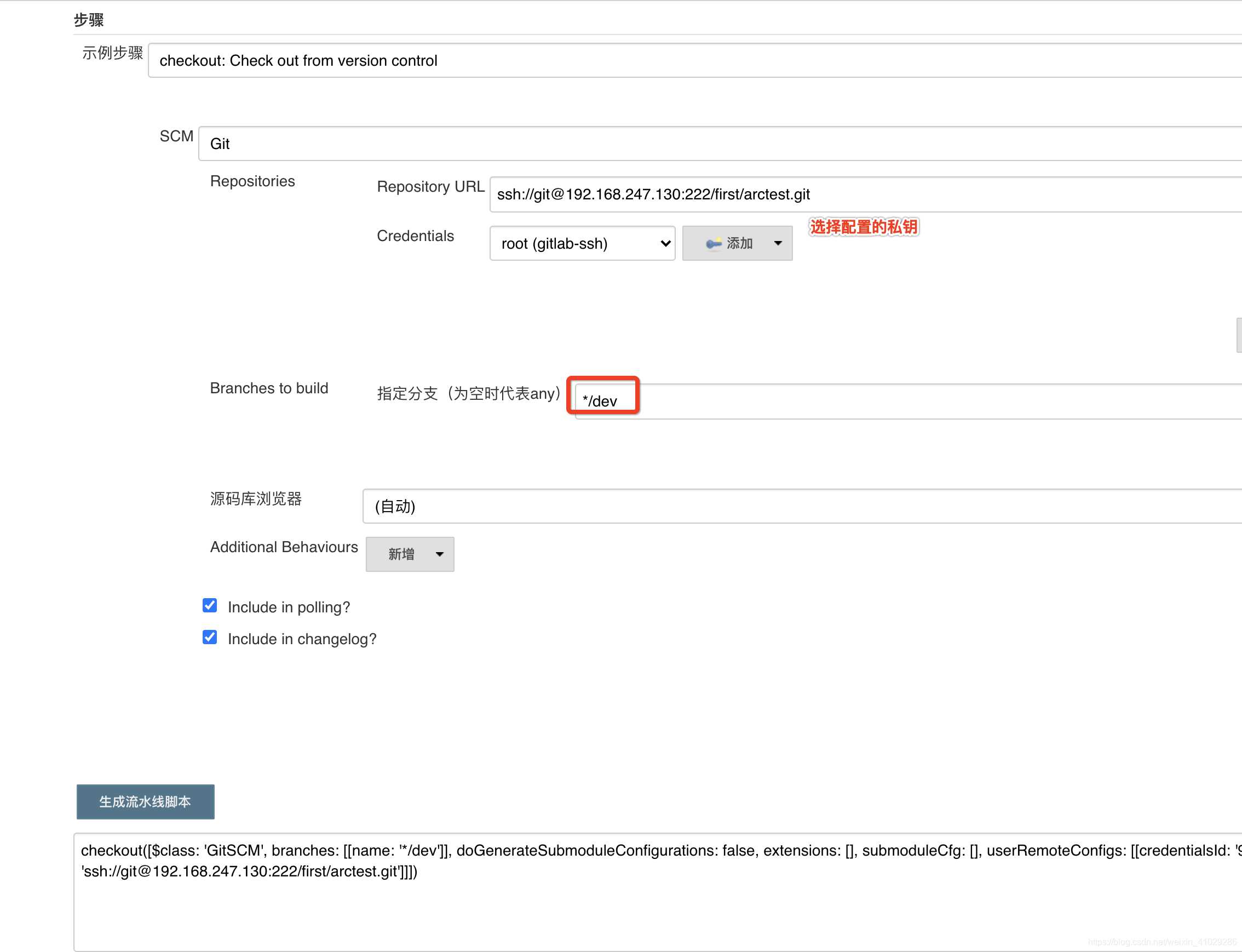
Task: Expand the 添加 button dropdown arrow
Action: tap(778, 244)
